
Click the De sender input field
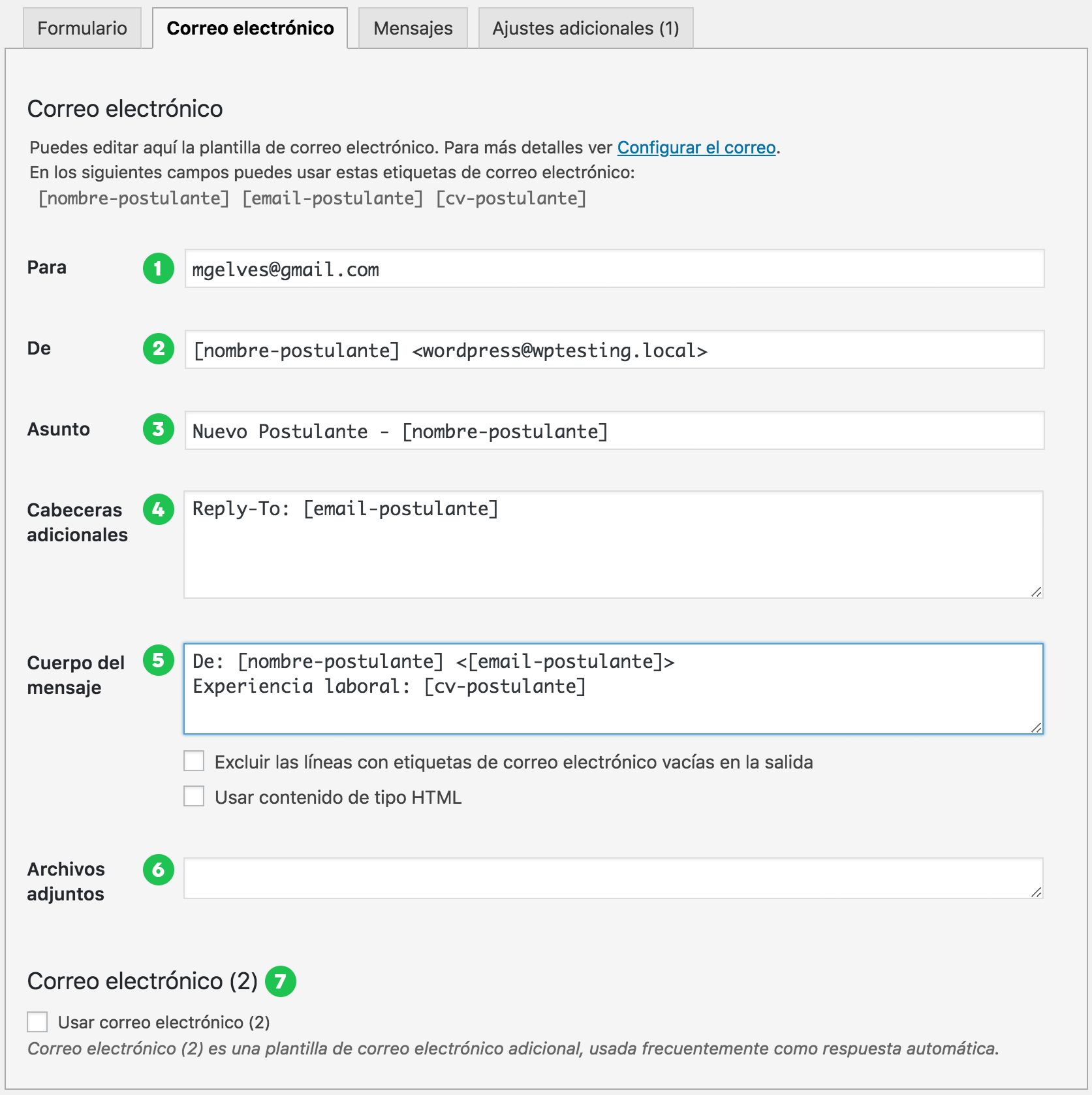[614, 349]
